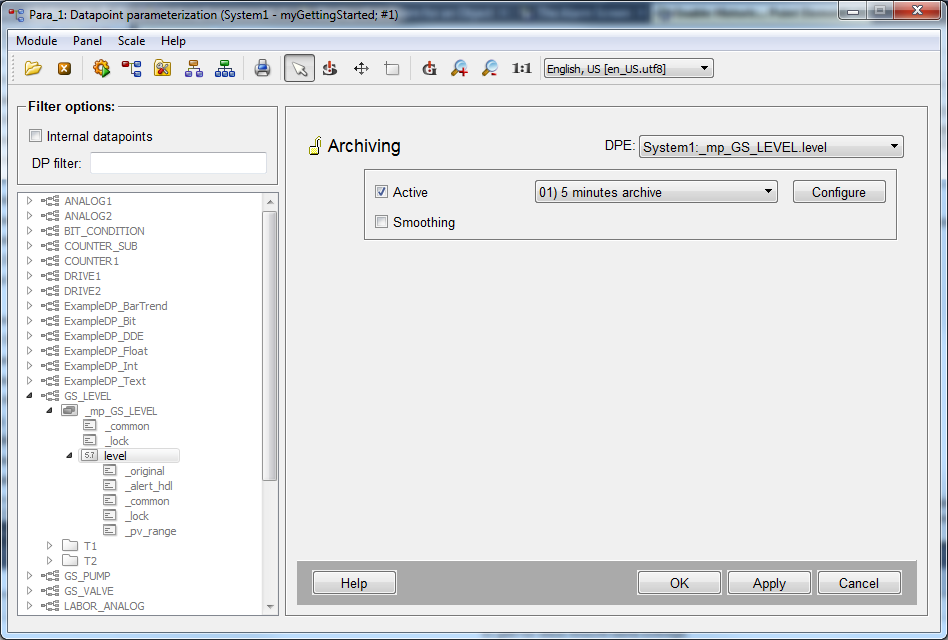Expand the DRIVE1 tree node
Image resolution: width=948 pixels, height=640 pixels.
coord(29,275)
